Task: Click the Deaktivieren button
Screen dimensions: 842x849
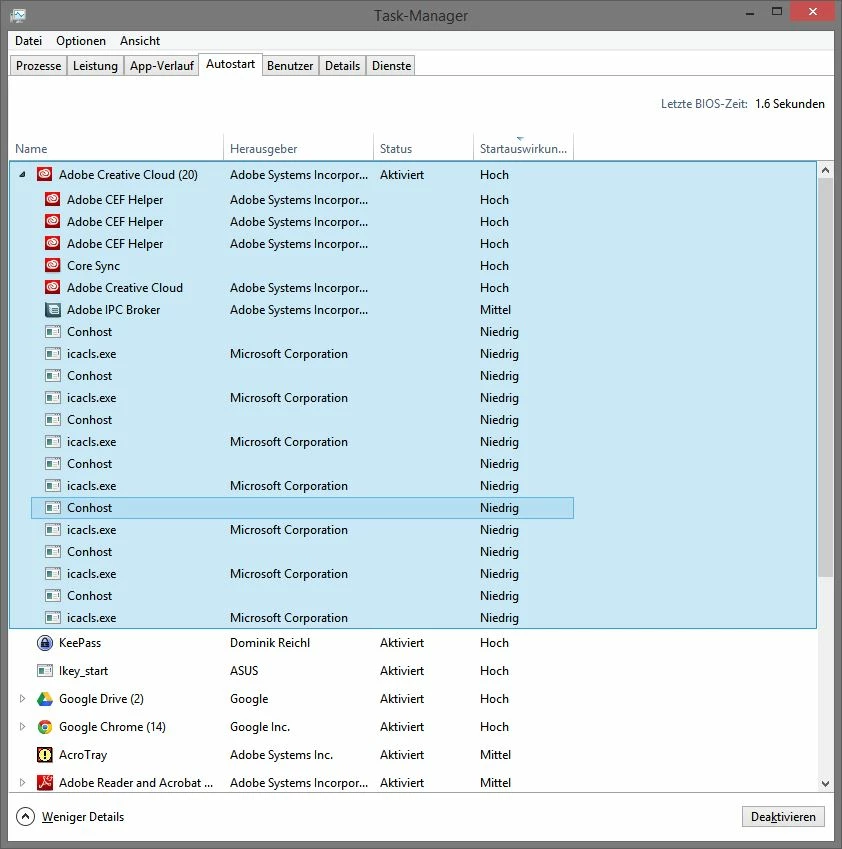Action: [783, 817]
